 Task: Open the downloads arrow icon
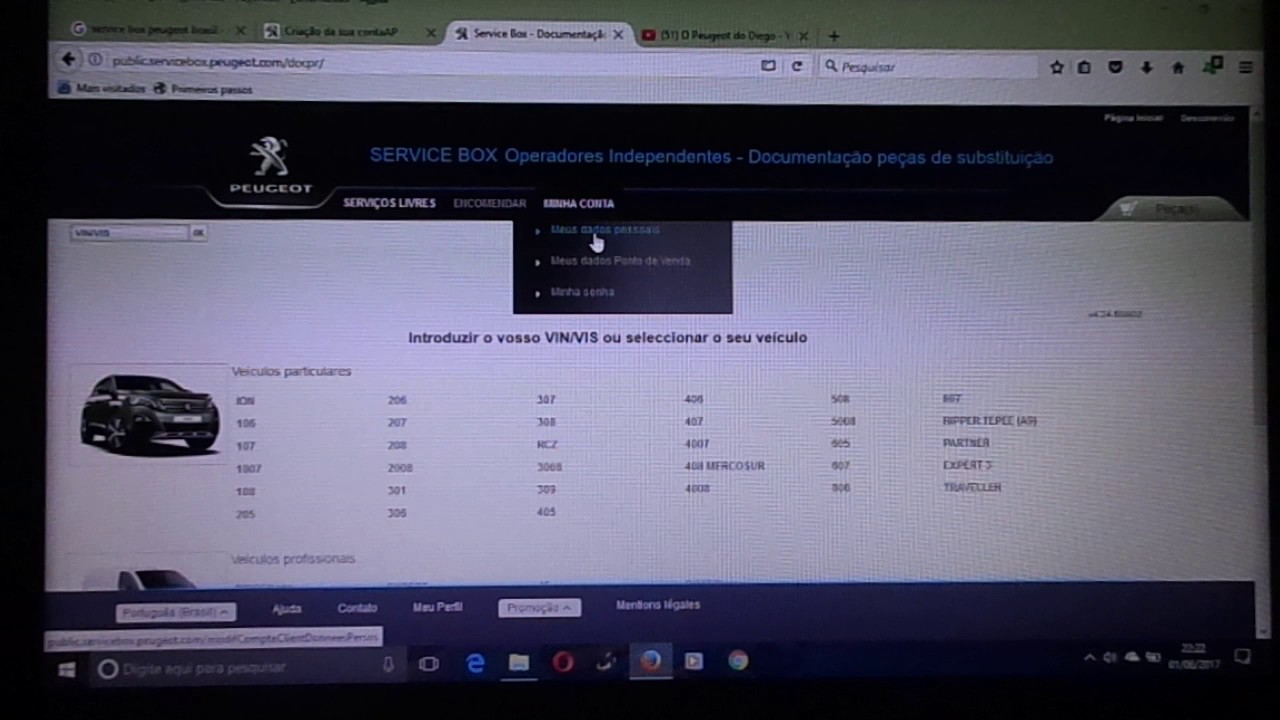[x=1146, y=67]
